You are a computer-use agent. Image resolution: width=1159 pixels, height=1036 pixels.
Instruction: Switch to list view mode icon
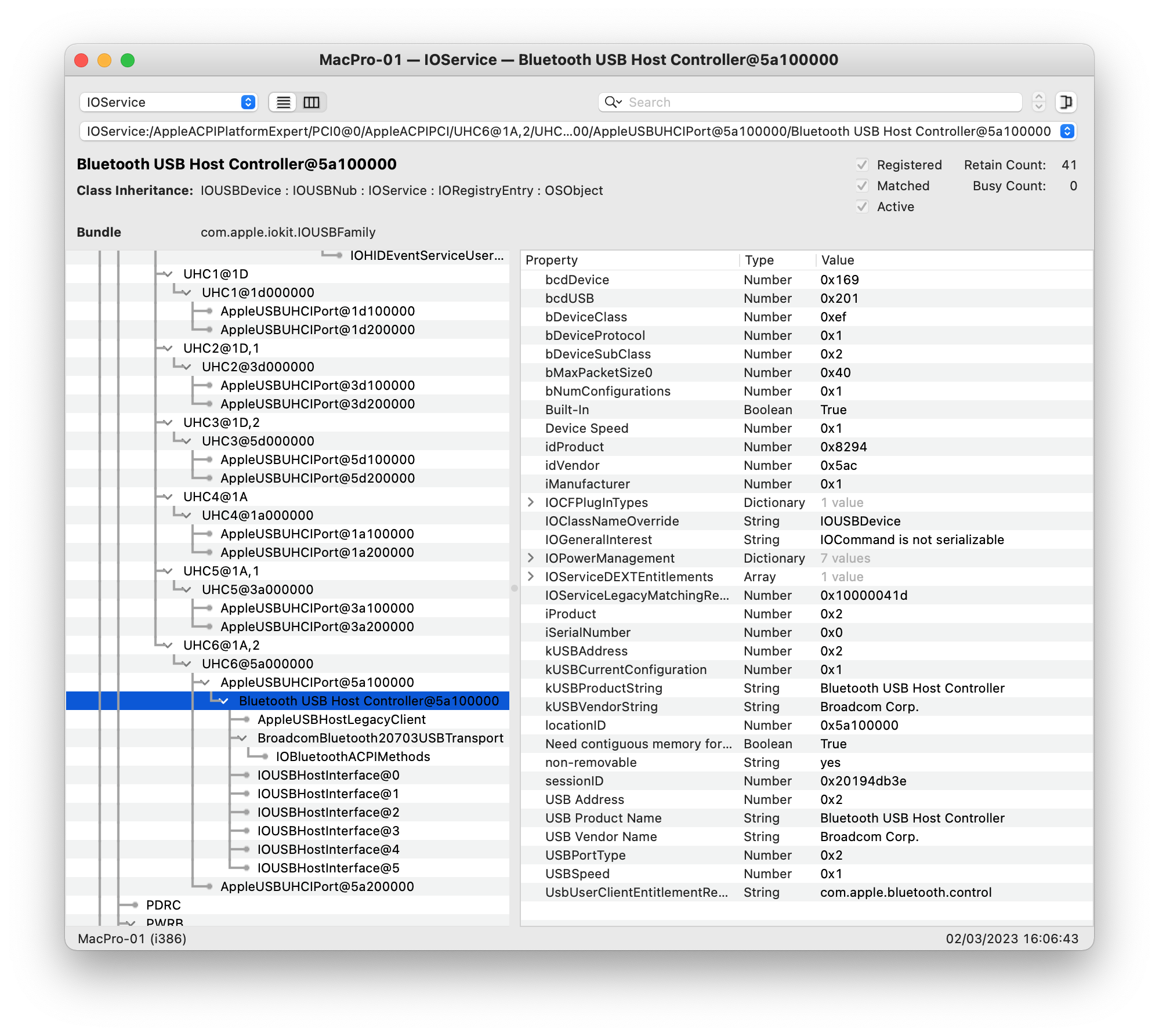click(x=283, y=103)
